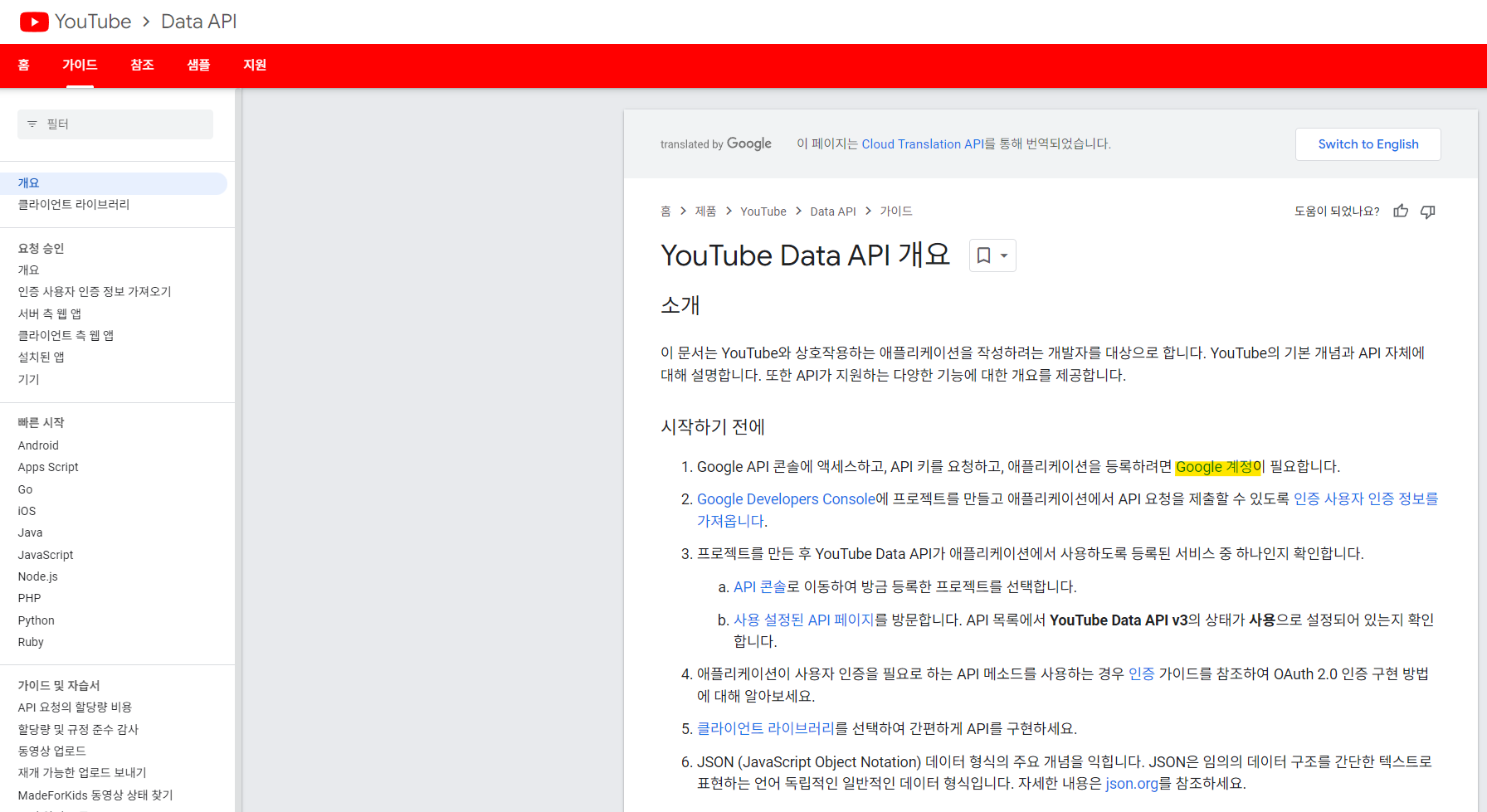Open the 홈 tab in red bar
Screen dimensions: 1487x812
click(x=23, y=66)
